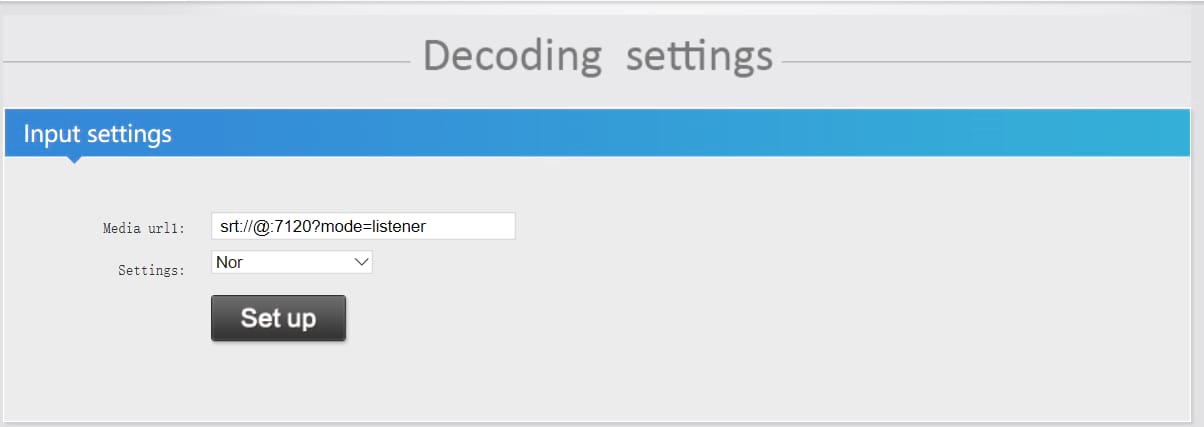Click the horizontal line right of the title
This screenshot has height=427, width=1204.
[990, 62]
